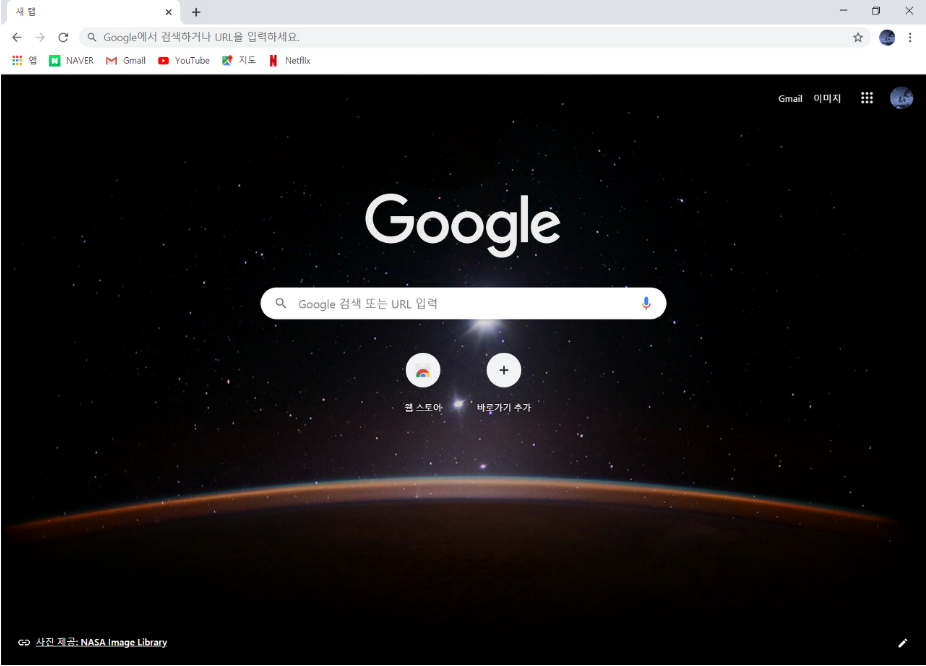The width and height of the screenshot is (926, 666).
Task: Open the YouTube bookmark
Action: coord(184,60)
